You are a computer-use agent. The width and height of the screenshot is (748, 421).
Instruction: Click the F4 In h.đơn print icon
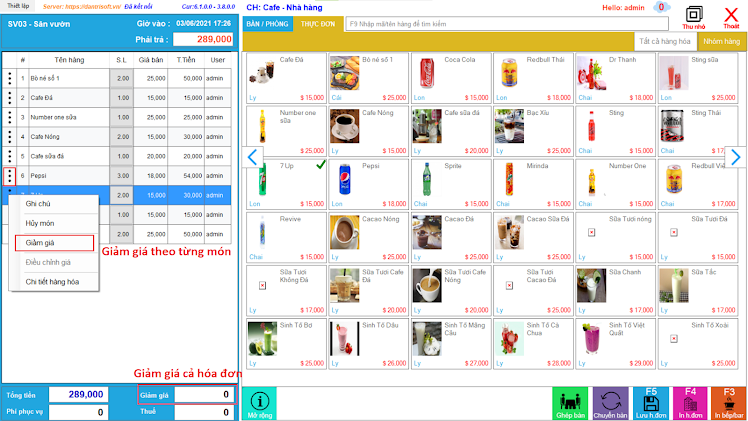[x=690, y=403]
